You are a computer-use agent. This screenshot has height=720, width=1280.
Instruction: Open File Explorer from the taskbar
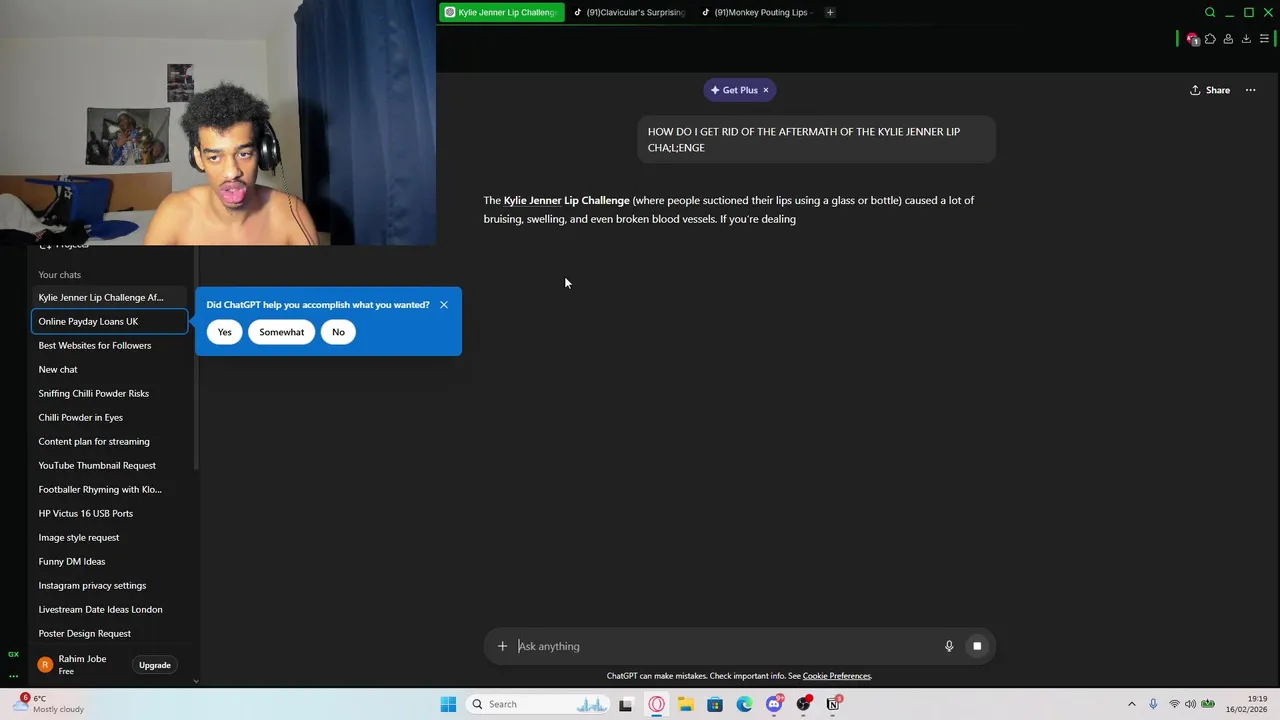pyautogui.click(x=686, y=704)
